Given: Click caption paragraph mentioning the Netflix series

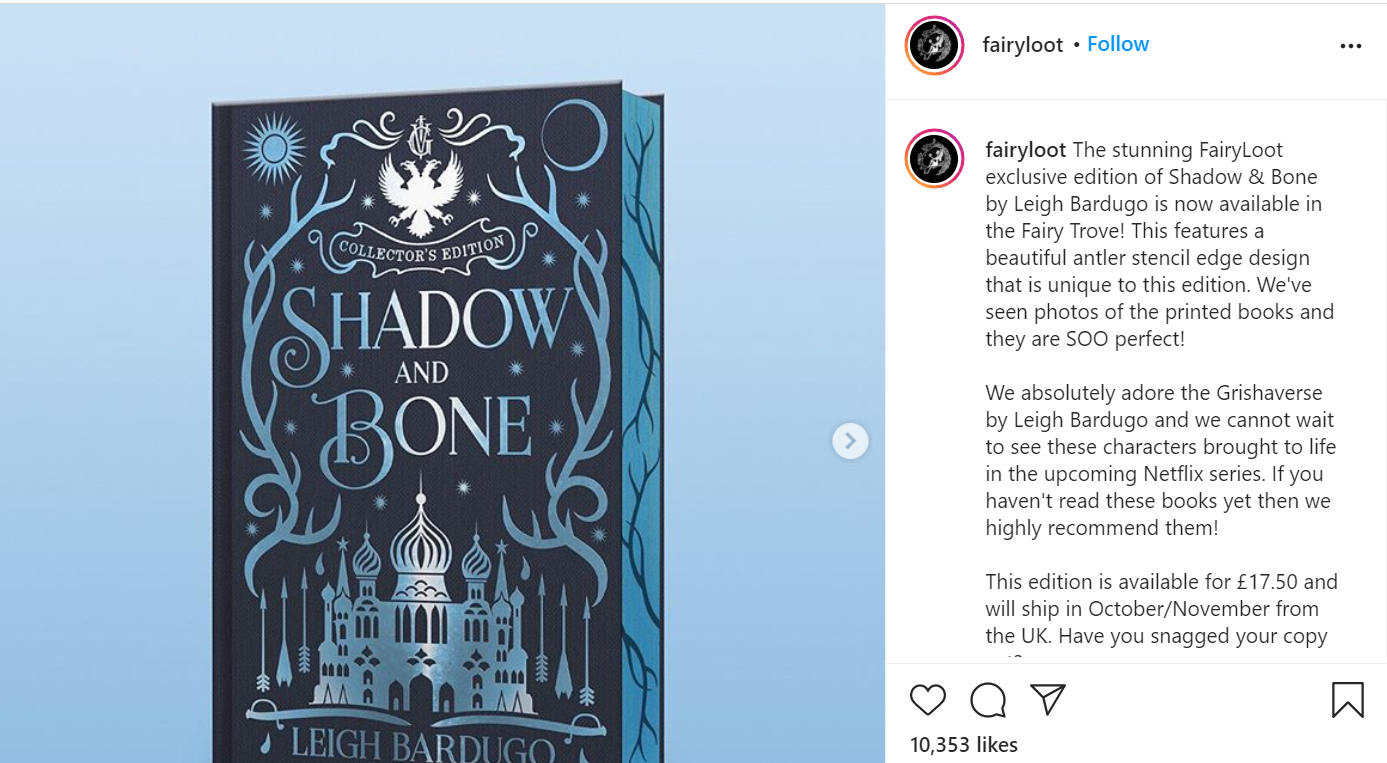Looking at the screenshot, I should 1160,460.
